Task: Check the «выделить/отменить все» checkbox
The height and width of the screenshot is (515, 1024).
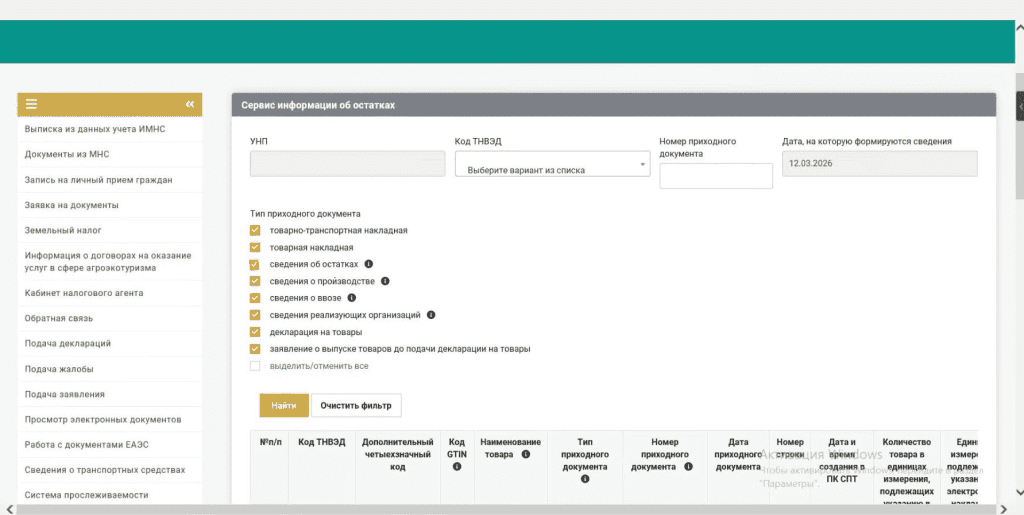Action: tap(255, 366)
